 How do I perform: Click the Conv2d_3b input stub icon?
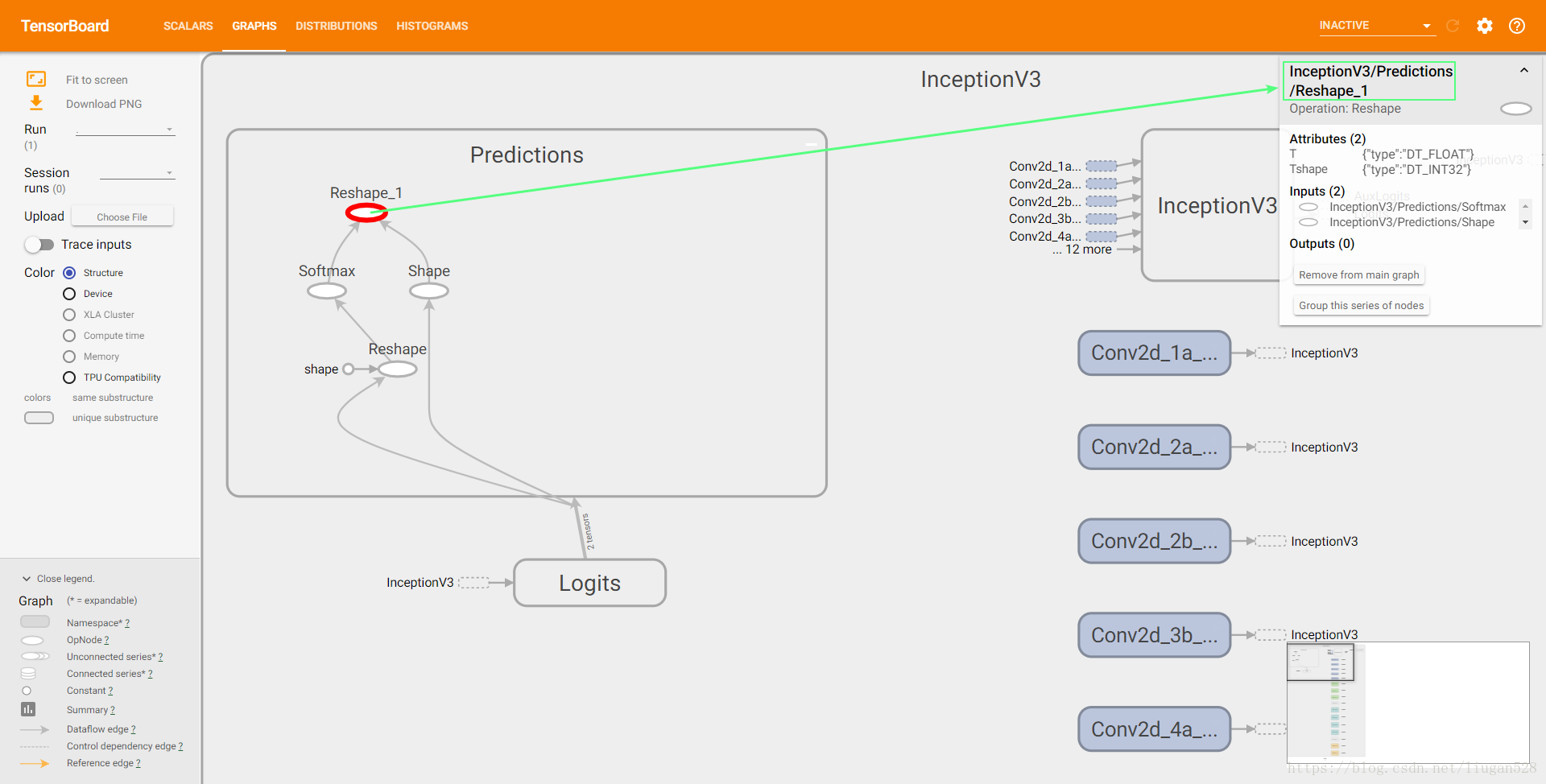(x=1101, y=218)
